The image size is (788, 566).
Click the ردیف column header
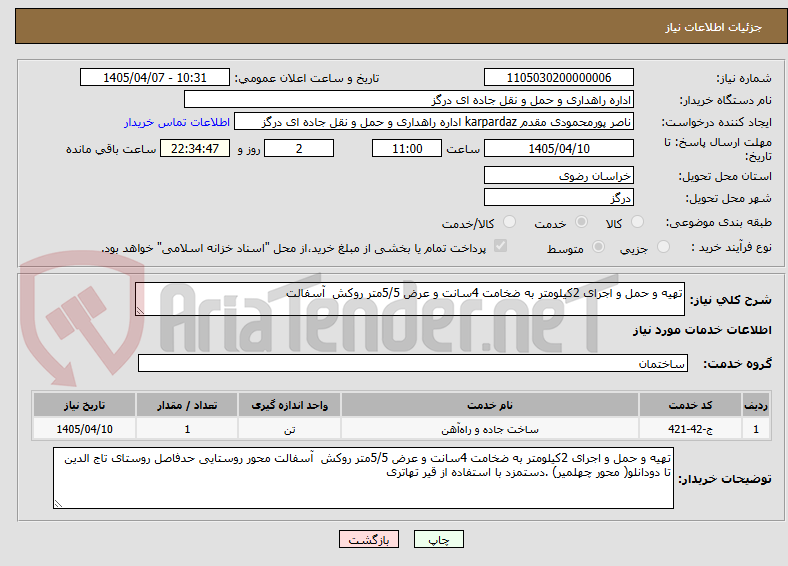pyautogui.click(x=756, y=405)
